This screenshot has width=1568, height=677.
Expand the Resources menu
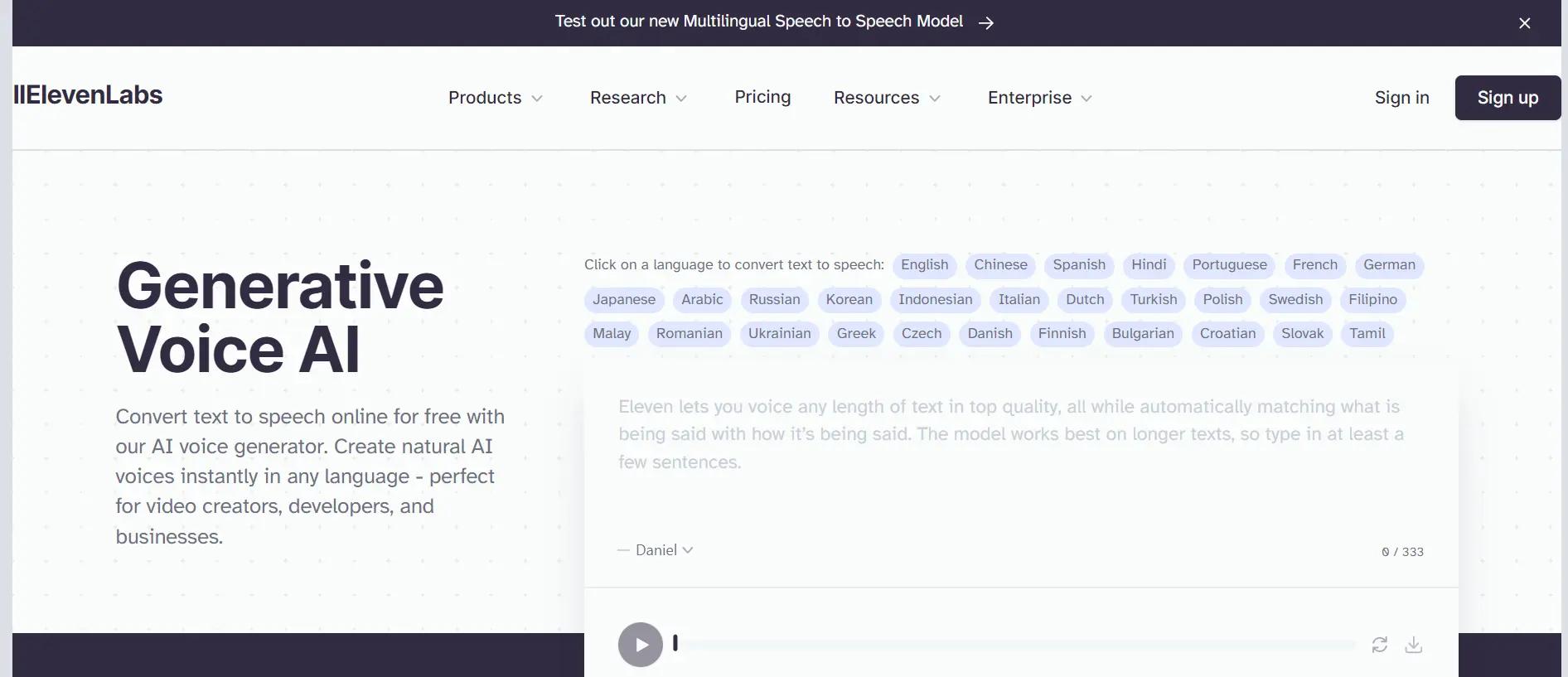(x=887, y=98)
